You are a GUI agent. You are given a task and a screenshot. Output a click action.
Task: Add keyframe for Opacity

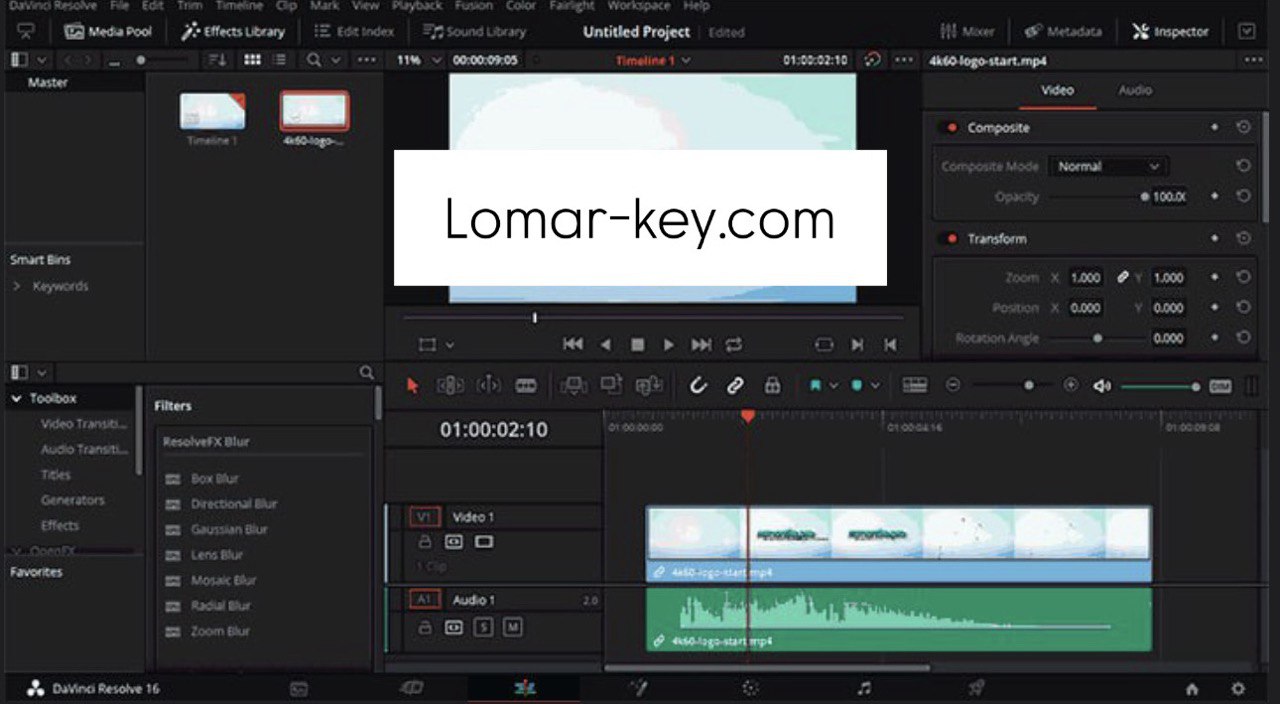1215,197
